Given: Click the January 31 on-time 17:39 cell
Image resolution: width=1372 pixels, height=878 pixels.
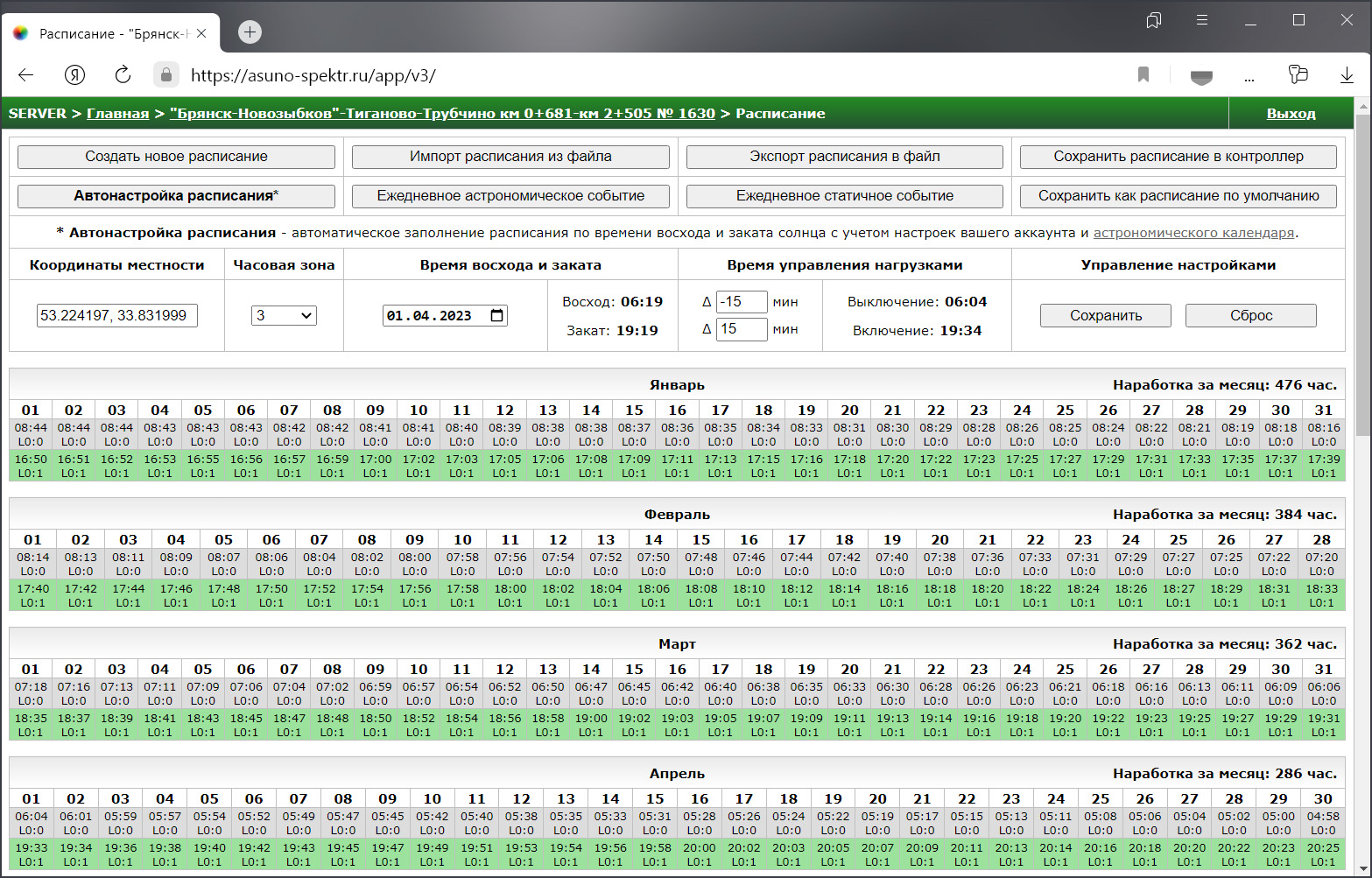Looking at the screenshot, I should 1324,466.
